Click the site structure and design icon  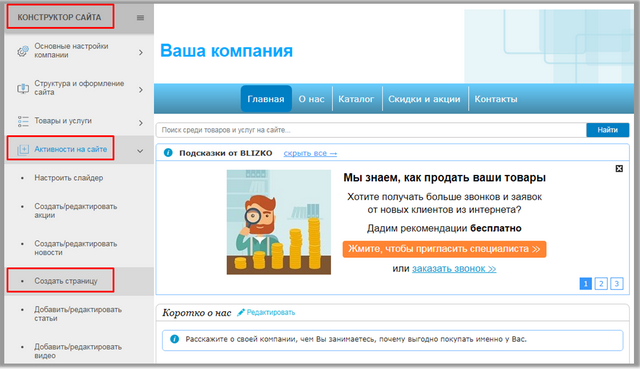coord(23,88)
